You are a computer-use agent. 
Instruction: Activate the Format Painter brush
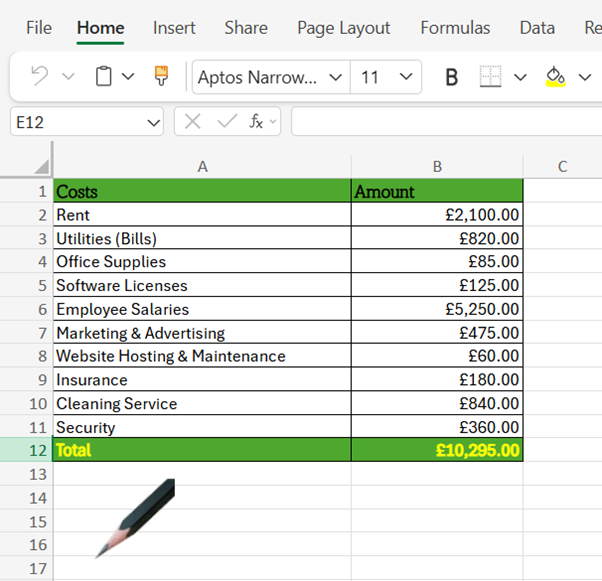coord(161,77)
